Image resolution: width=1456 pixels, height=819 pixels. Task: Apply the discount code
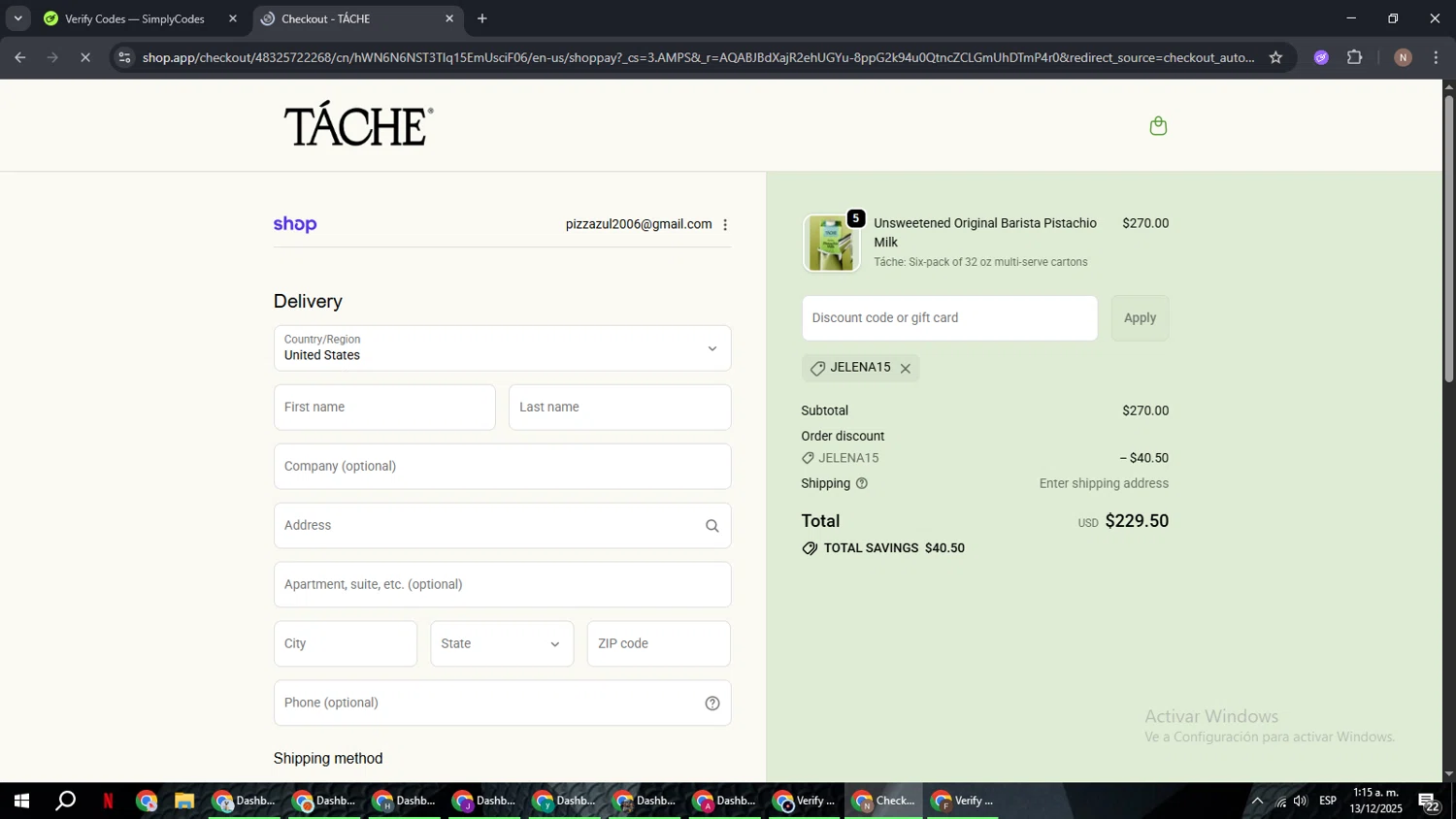tap(1140, 318)
